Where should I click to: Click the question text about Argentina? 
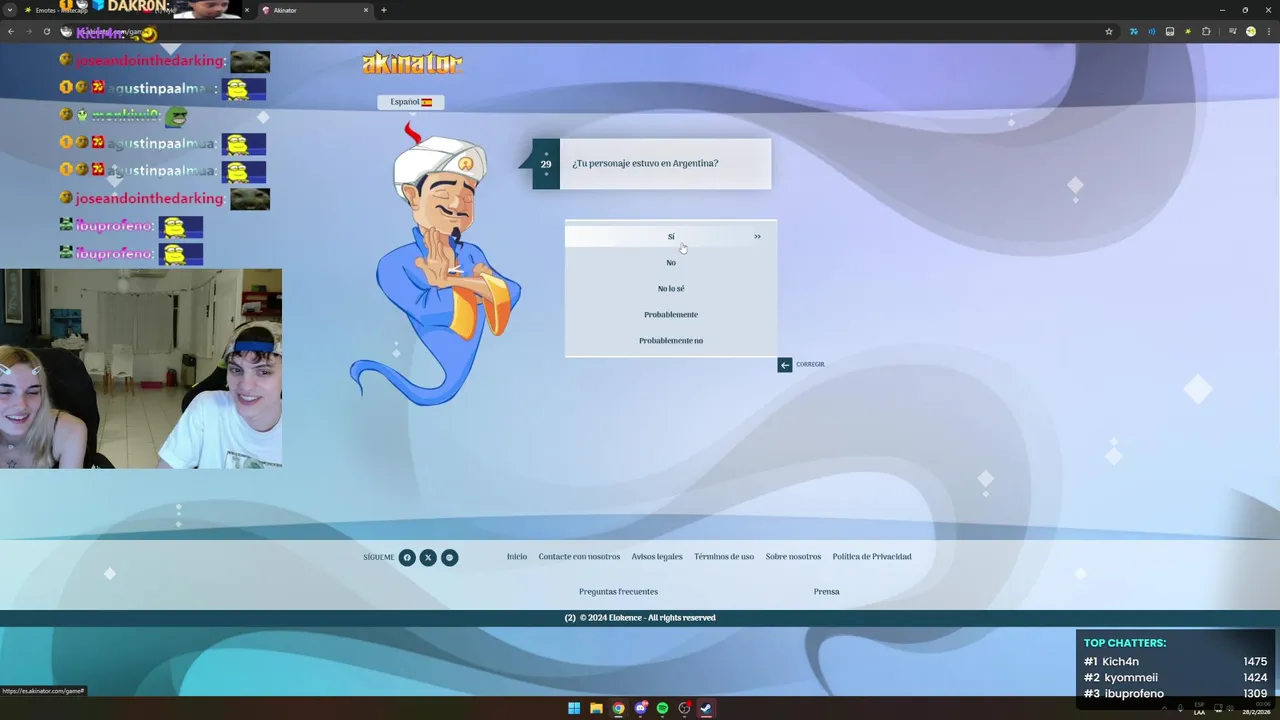point(645,163)
